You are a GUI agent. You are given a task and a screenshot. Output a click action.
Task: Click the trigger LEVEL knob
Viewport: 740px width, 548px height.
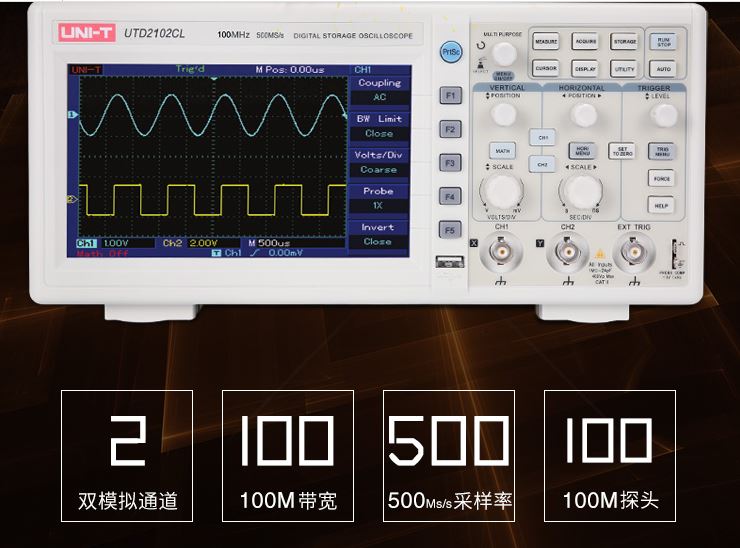[x=664, y=115]
